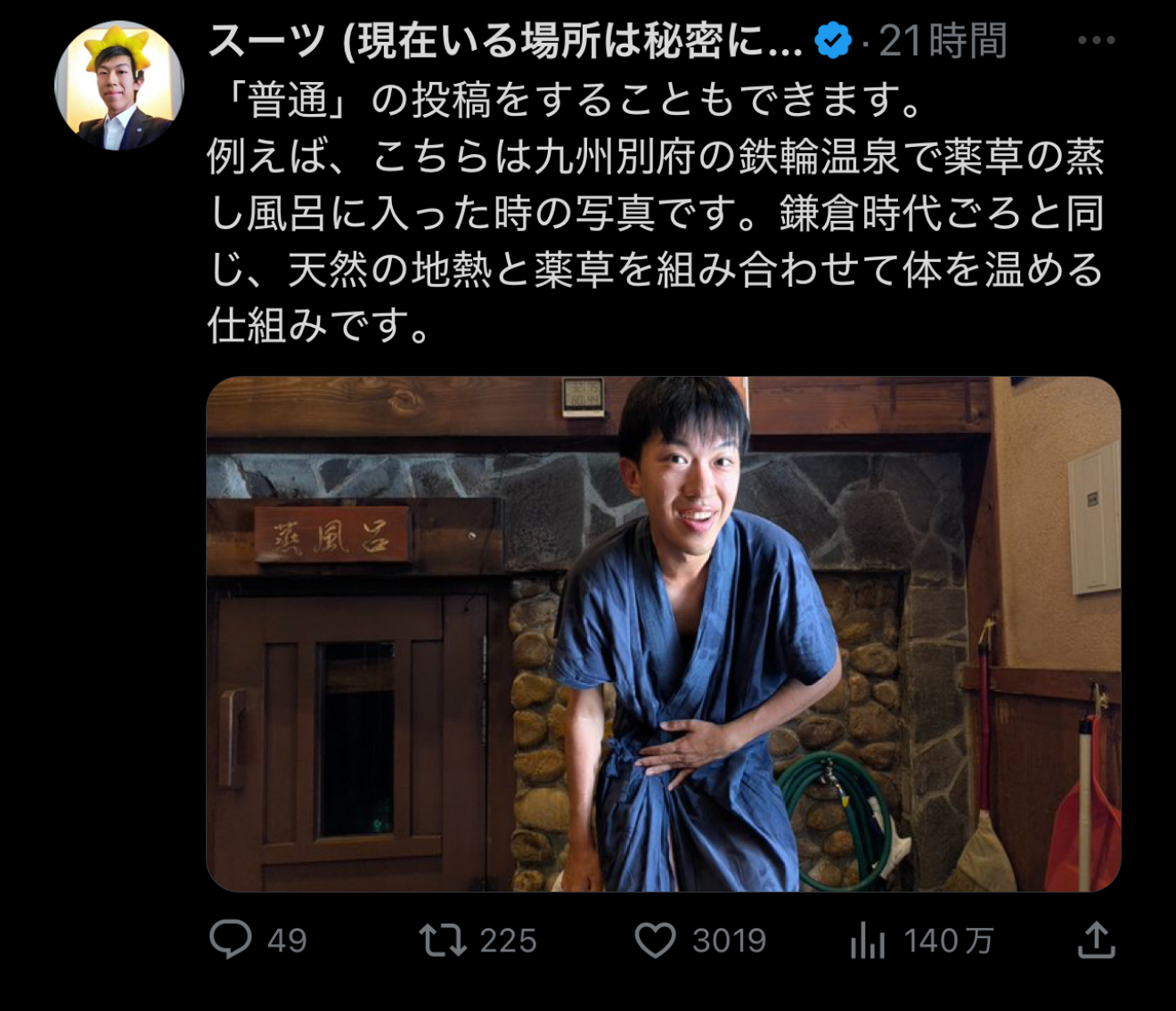Open the share upload icon
The image size is (1176, 1011).
tap(1097, 940)
